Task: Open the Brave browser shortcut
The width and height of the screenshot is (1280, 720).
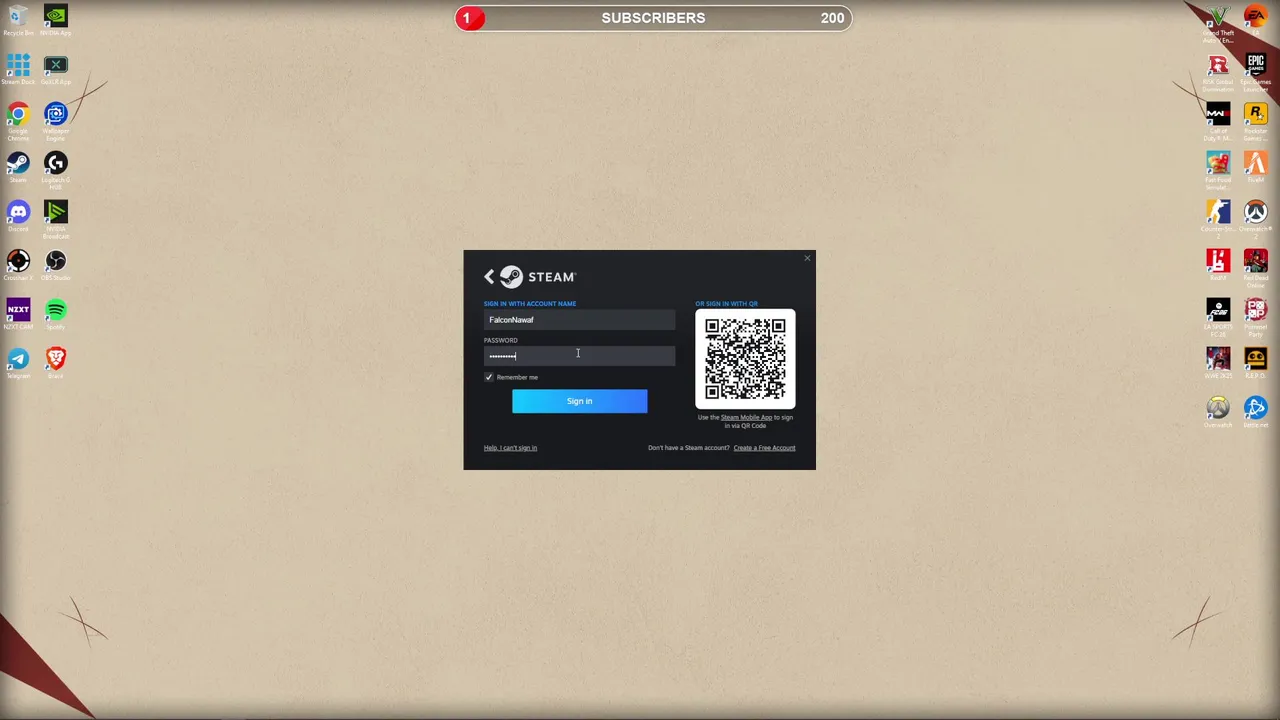Action: tap(56, 363)
